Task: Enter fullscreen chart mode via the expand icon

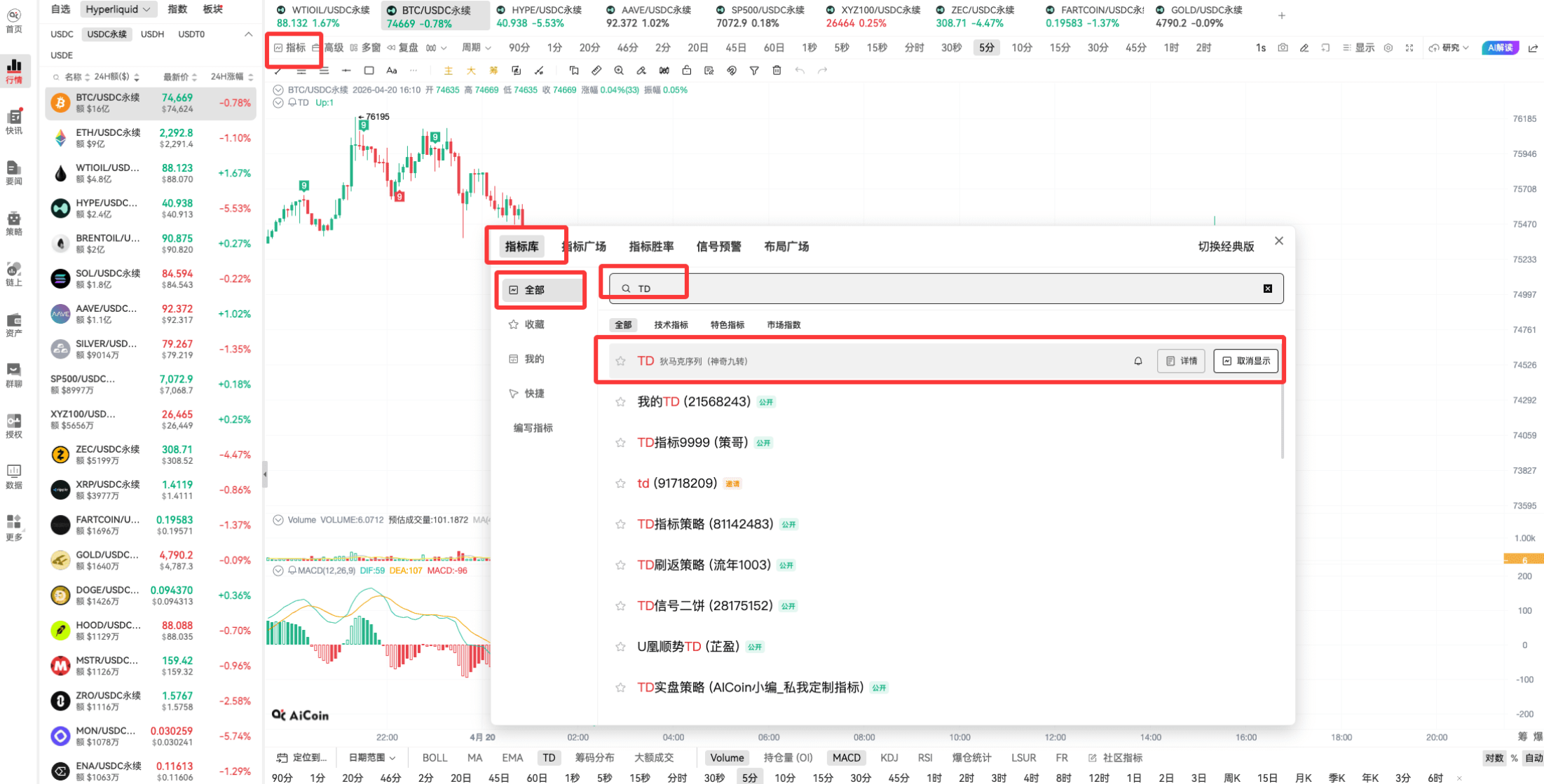Action: (x=1410, y=48)
